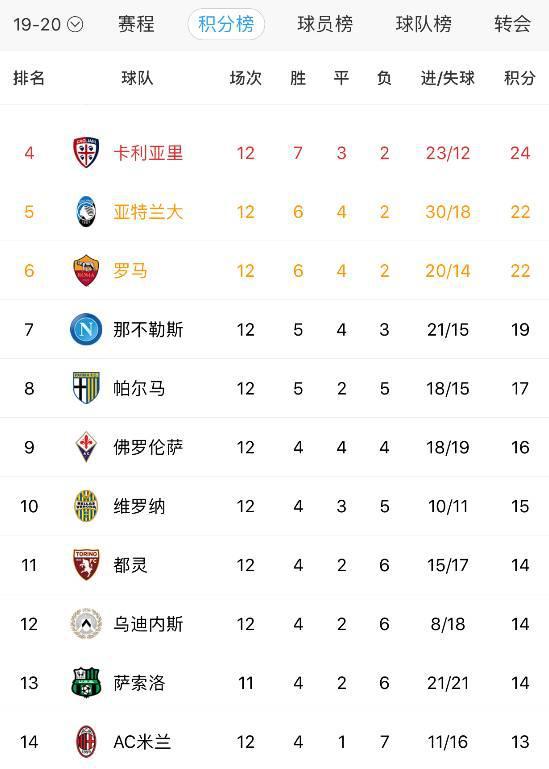549x769 pixels.
Task: Sort by the 积分 column header
Action: tap(520, 78)
